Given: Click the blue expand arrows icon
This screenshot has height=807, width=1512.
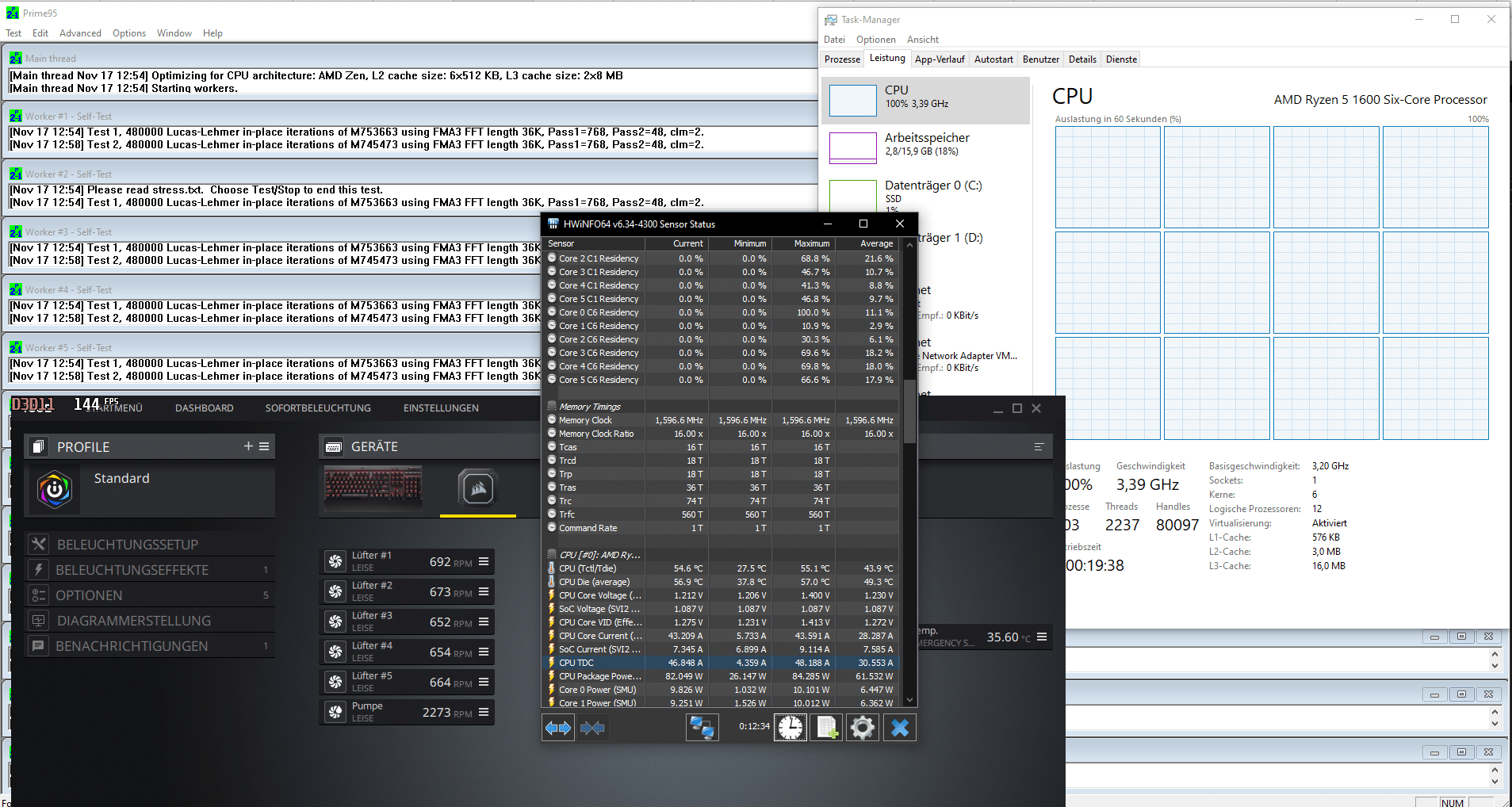Looking at the screenshot, I should pyautogui.click(x=558, y=727).
